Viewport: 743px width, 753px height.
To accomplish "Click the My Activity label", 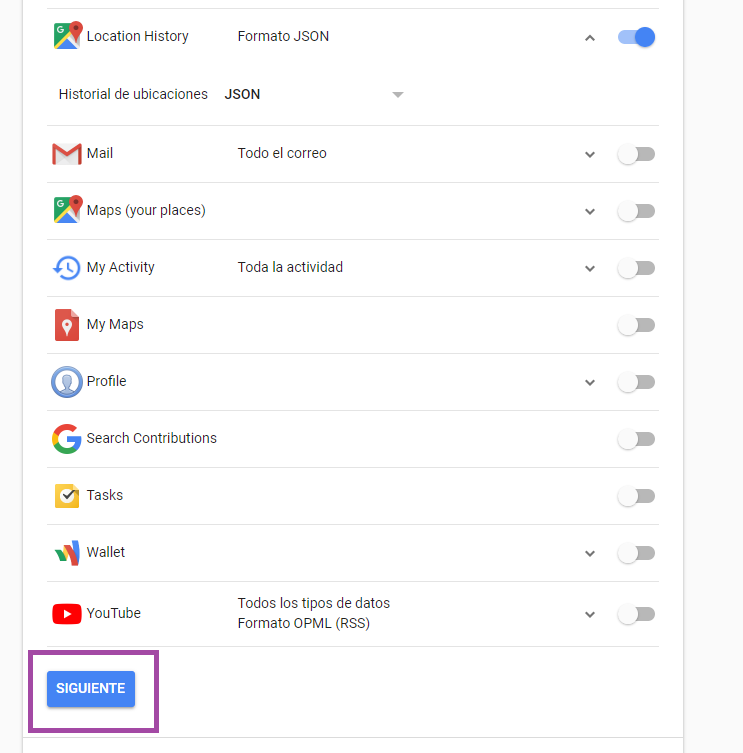I will point(121,267).
